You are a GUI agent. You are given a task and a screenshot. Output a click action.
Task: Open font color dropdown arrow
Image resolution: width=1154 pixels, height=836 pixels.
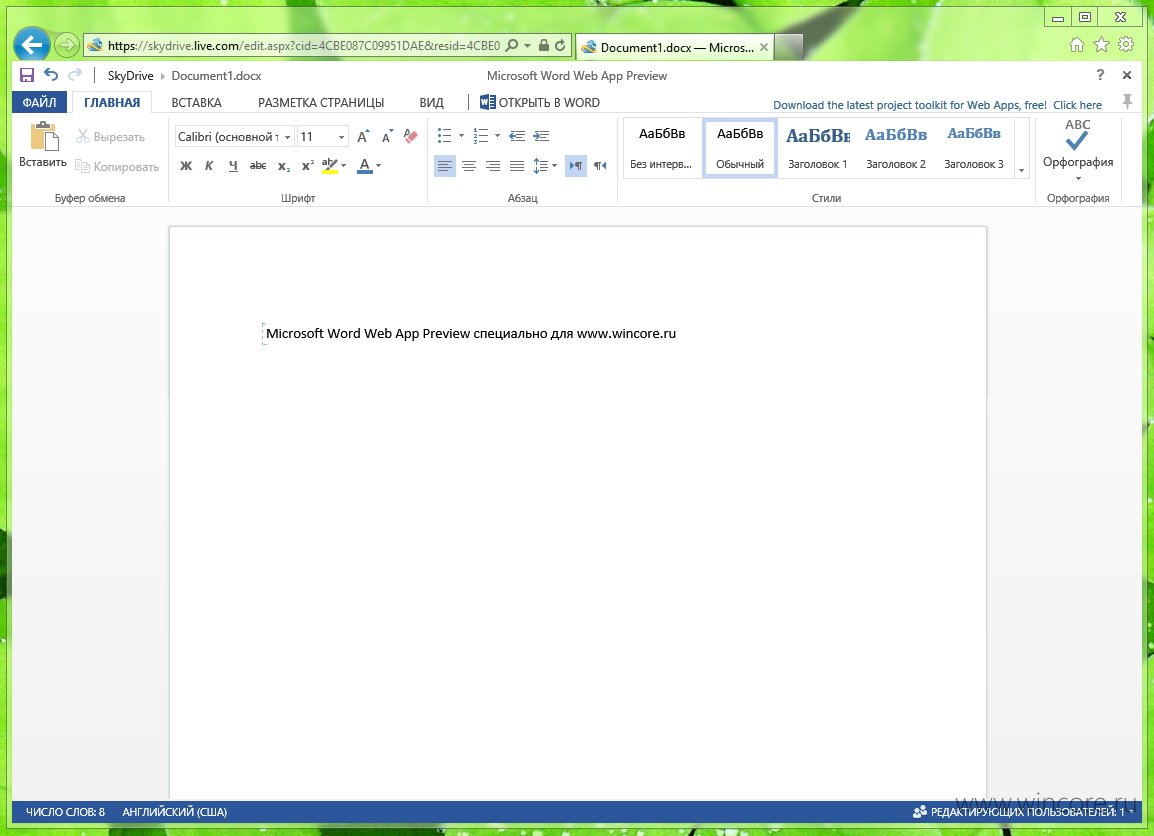[378, 166]
